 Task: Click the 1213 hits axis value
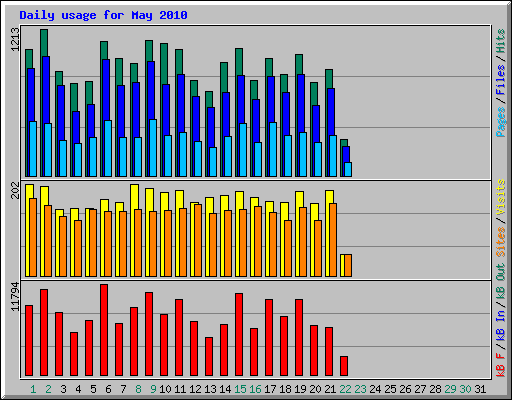click(x=15, y=39)
